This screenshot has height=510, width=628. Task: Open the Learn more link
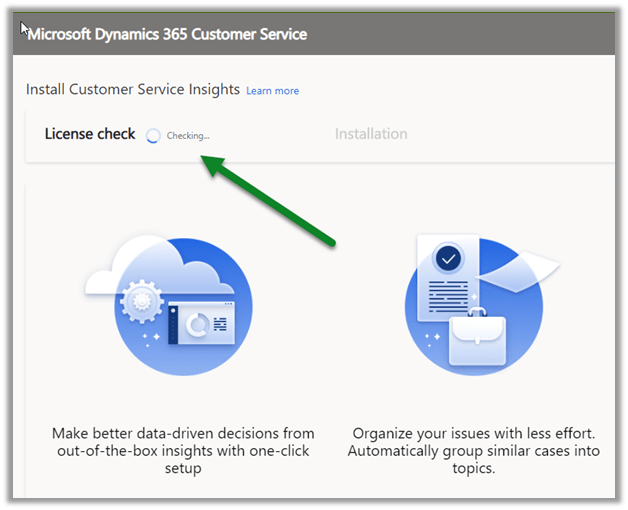(272, 91)
